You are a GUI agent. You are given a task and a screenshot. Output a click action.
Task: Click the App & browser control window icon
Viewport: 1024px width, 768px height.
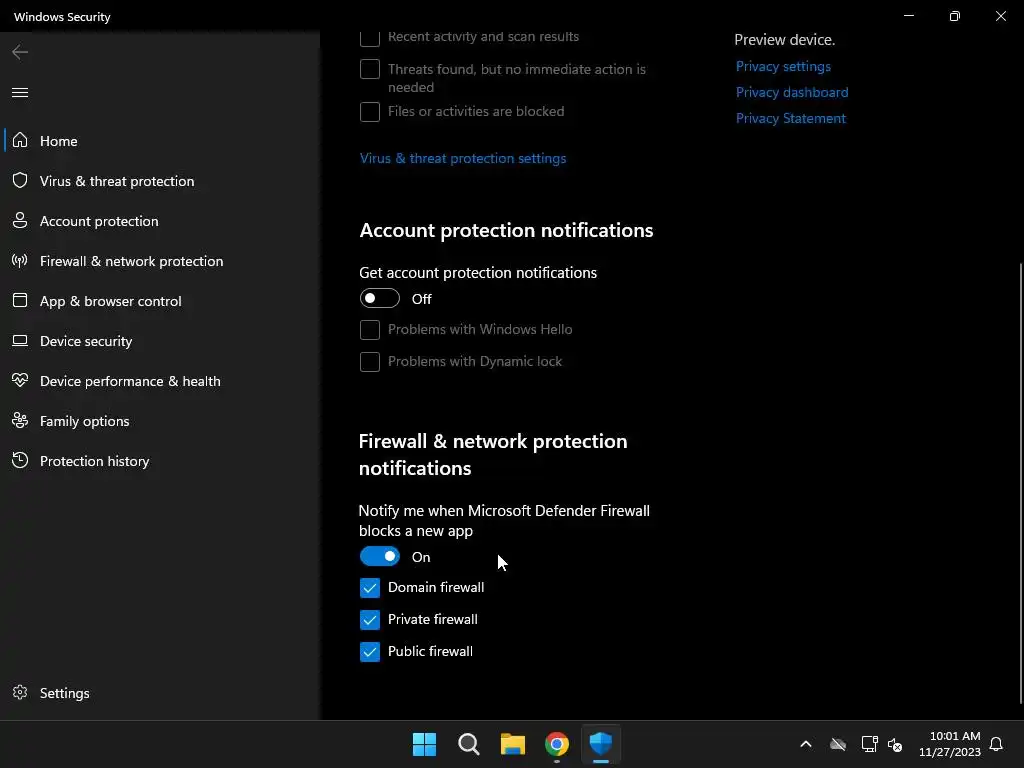[20, 300]
